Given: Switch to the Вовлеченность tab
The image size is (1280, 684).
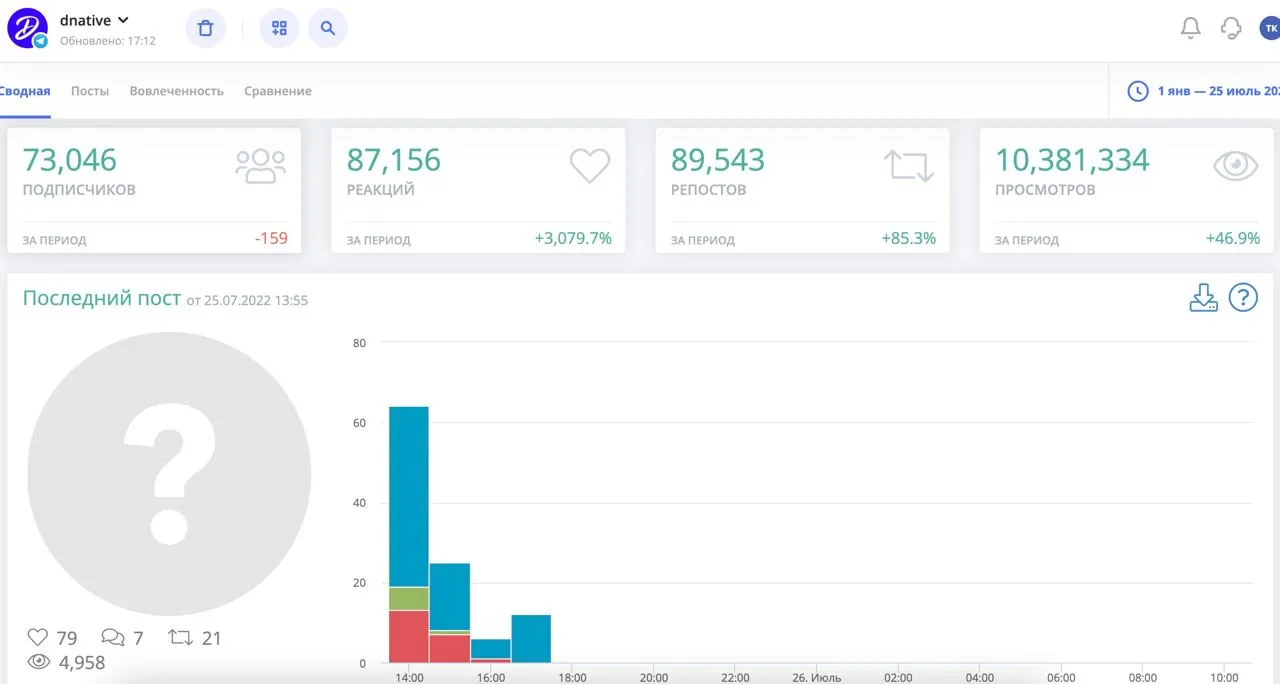Looking at the screenshot, I should pyautogui.click(x=176, y=91).
